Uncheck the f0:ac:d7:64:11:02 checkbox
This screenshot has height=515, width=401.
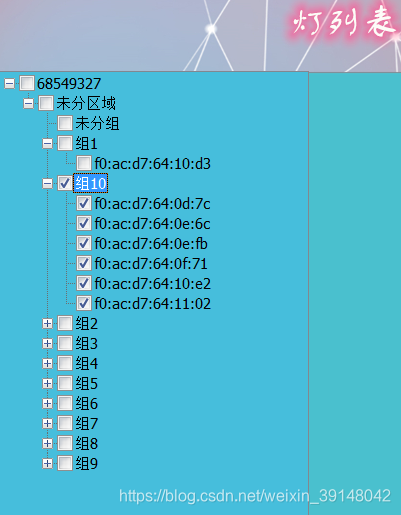click(x=84, y=303)
